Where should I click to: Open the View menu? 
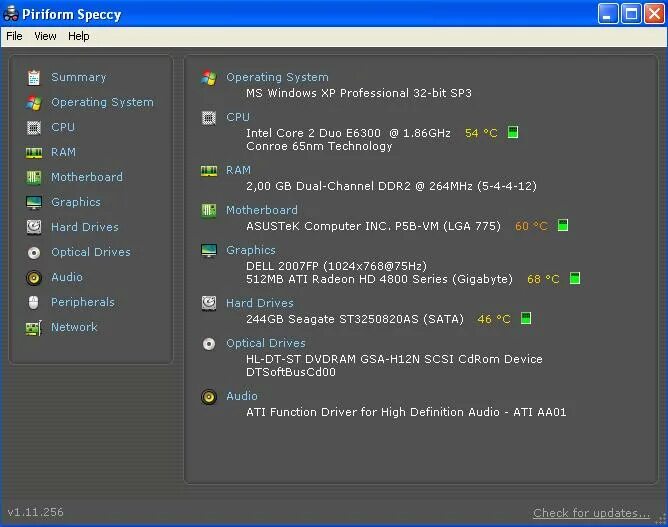click(45, 36)
